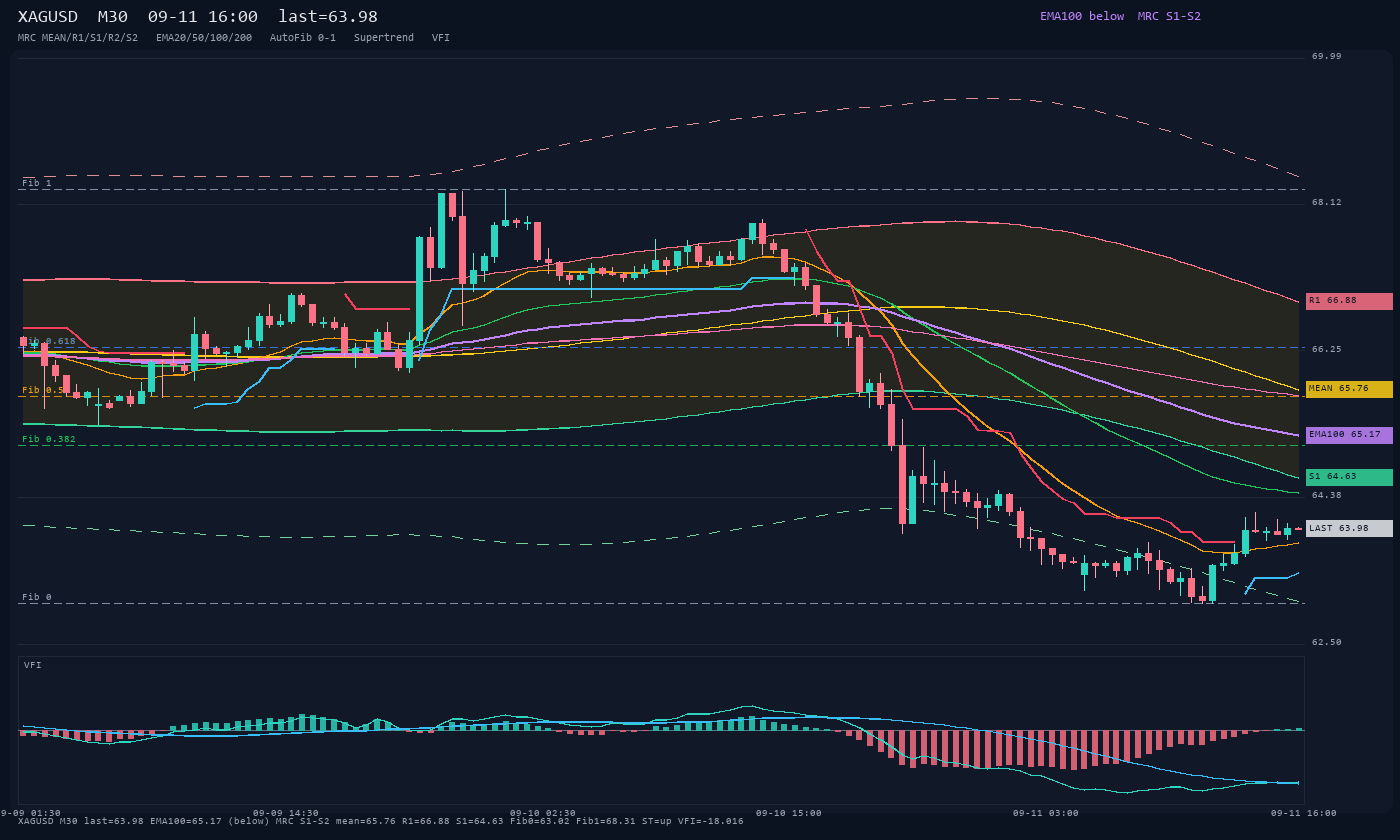Click 'ST=up' in the status line
This screenshot has height=840, width=1400.
(x=659, y=821)
